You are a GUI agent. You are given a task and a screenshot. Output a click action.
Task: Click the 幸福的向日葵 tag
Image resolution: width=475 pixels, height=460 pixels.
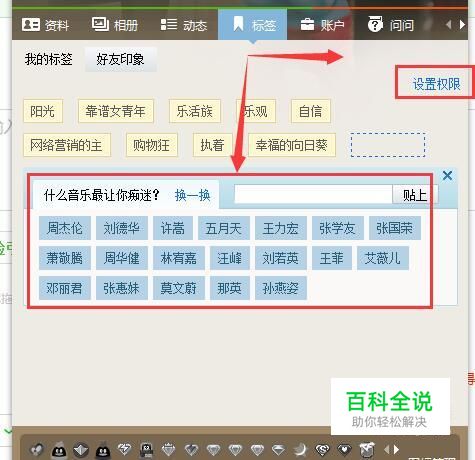coord(292,145)
